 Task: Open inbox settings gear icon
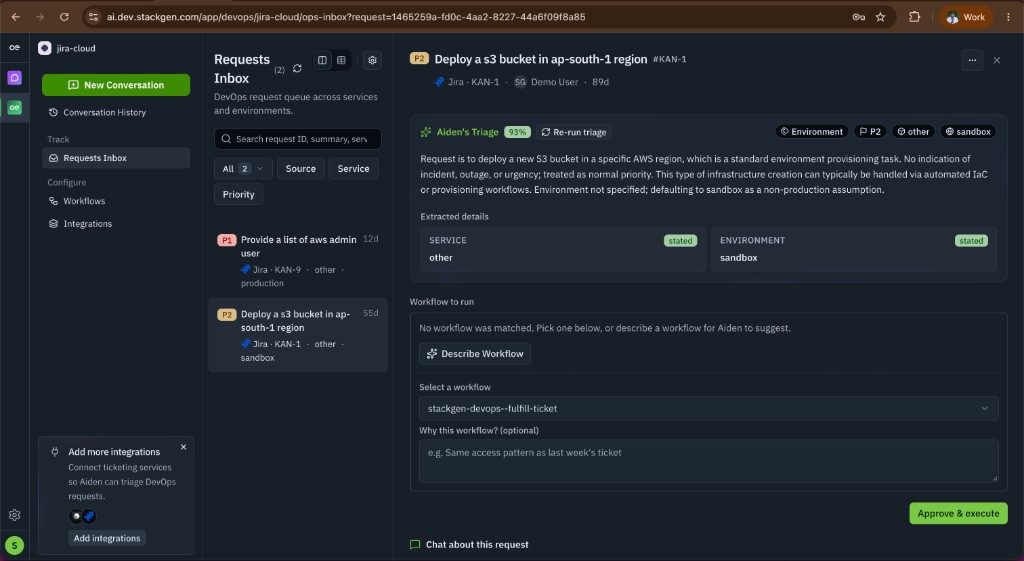372,60
